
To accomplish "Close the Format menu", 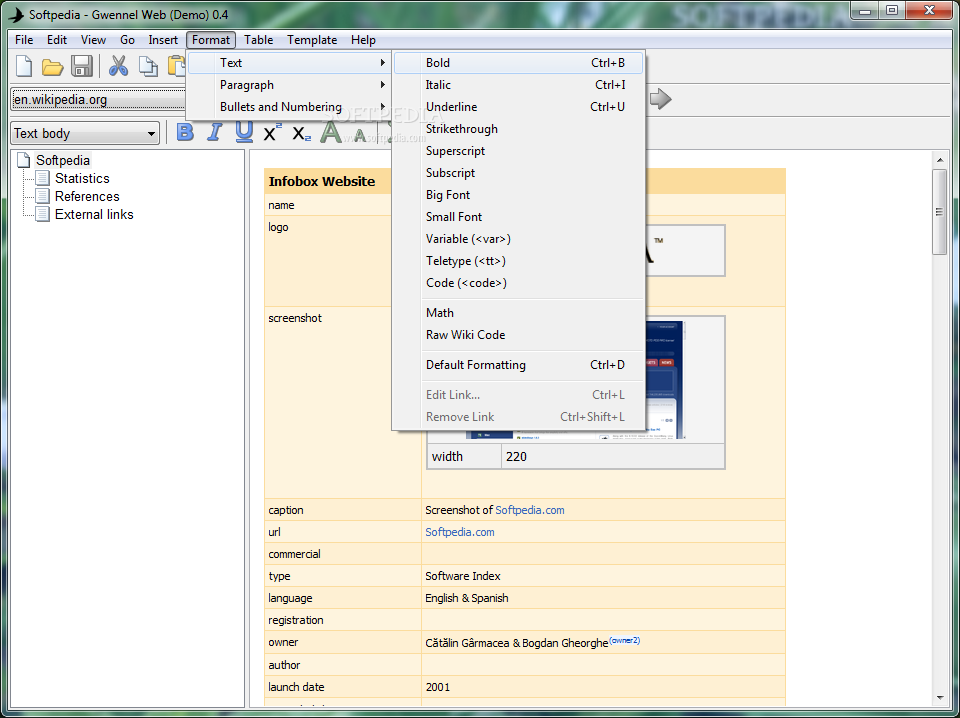I will tap(211, 40).
